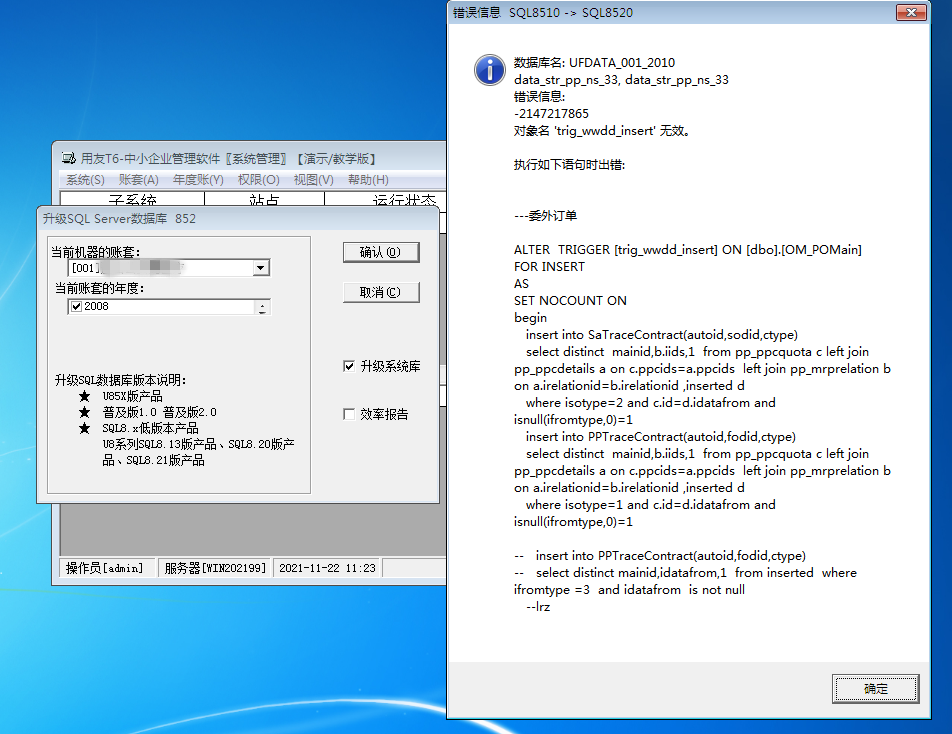Click the --lrz comment line

coord(538,607)
